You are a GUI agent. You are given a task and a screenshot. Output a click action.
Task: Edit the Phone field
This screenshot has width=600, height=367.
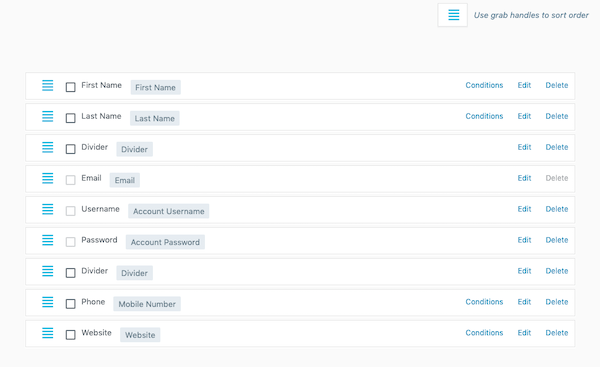point(524,302)
